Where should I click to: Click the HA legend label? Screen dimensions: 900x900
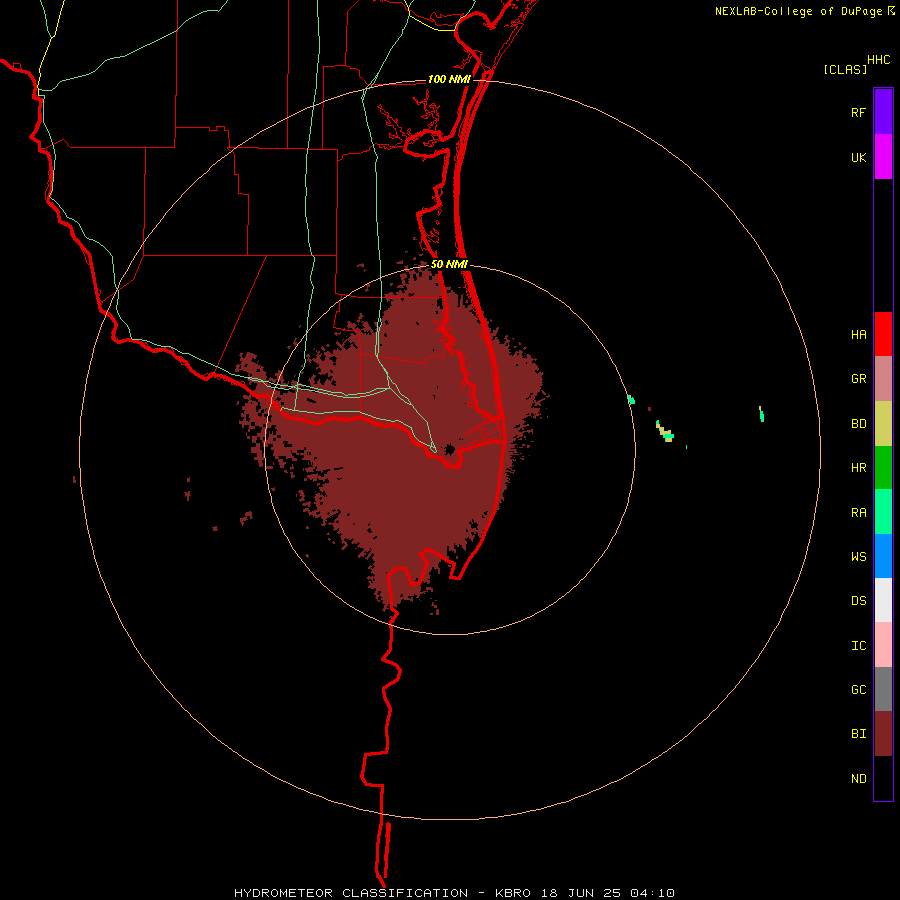(x=858, y=335)
